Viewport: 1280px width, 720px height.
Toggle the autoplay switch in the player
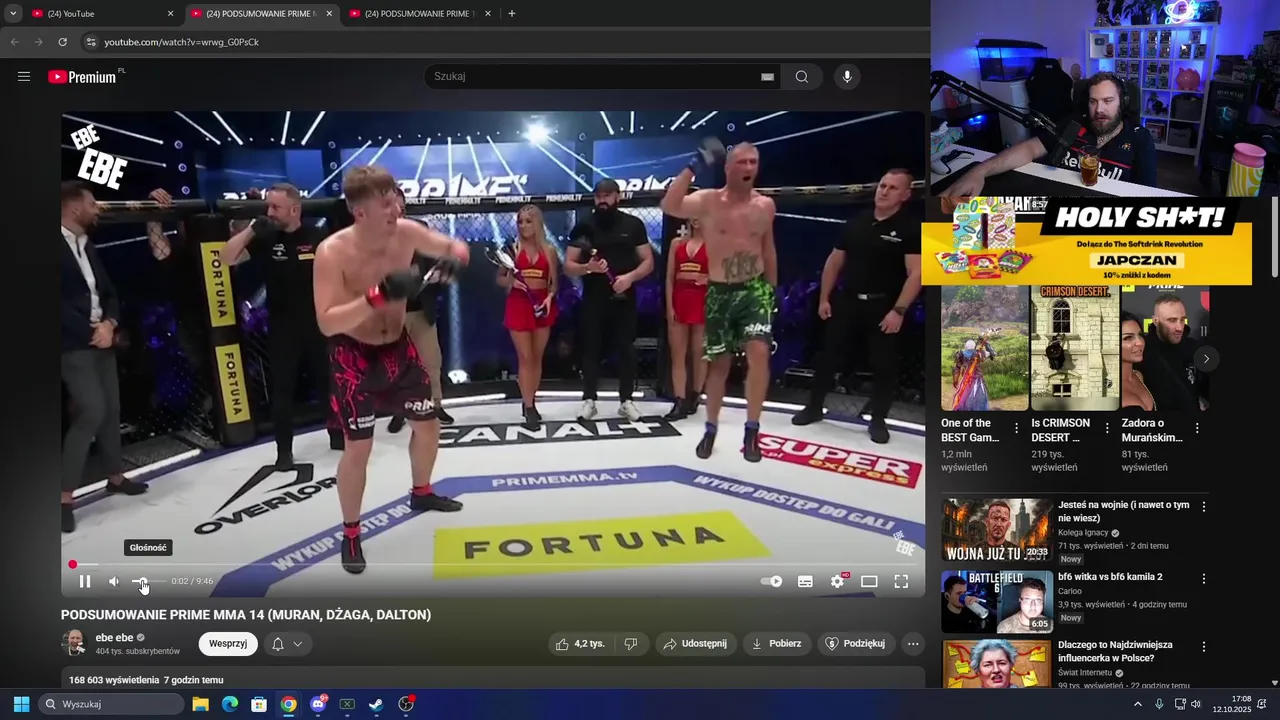tap(771, 581)
